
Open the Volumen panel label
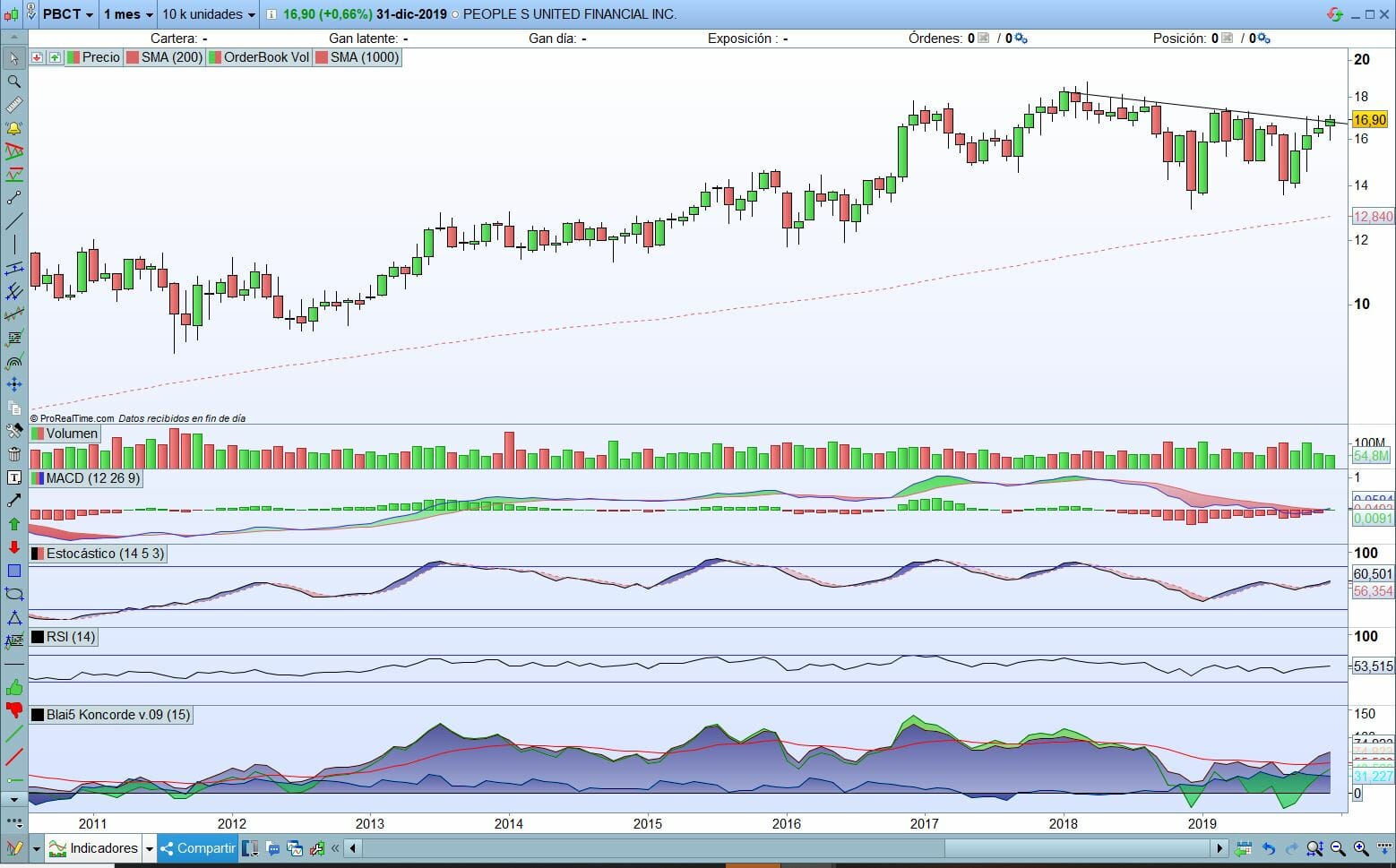65,434
